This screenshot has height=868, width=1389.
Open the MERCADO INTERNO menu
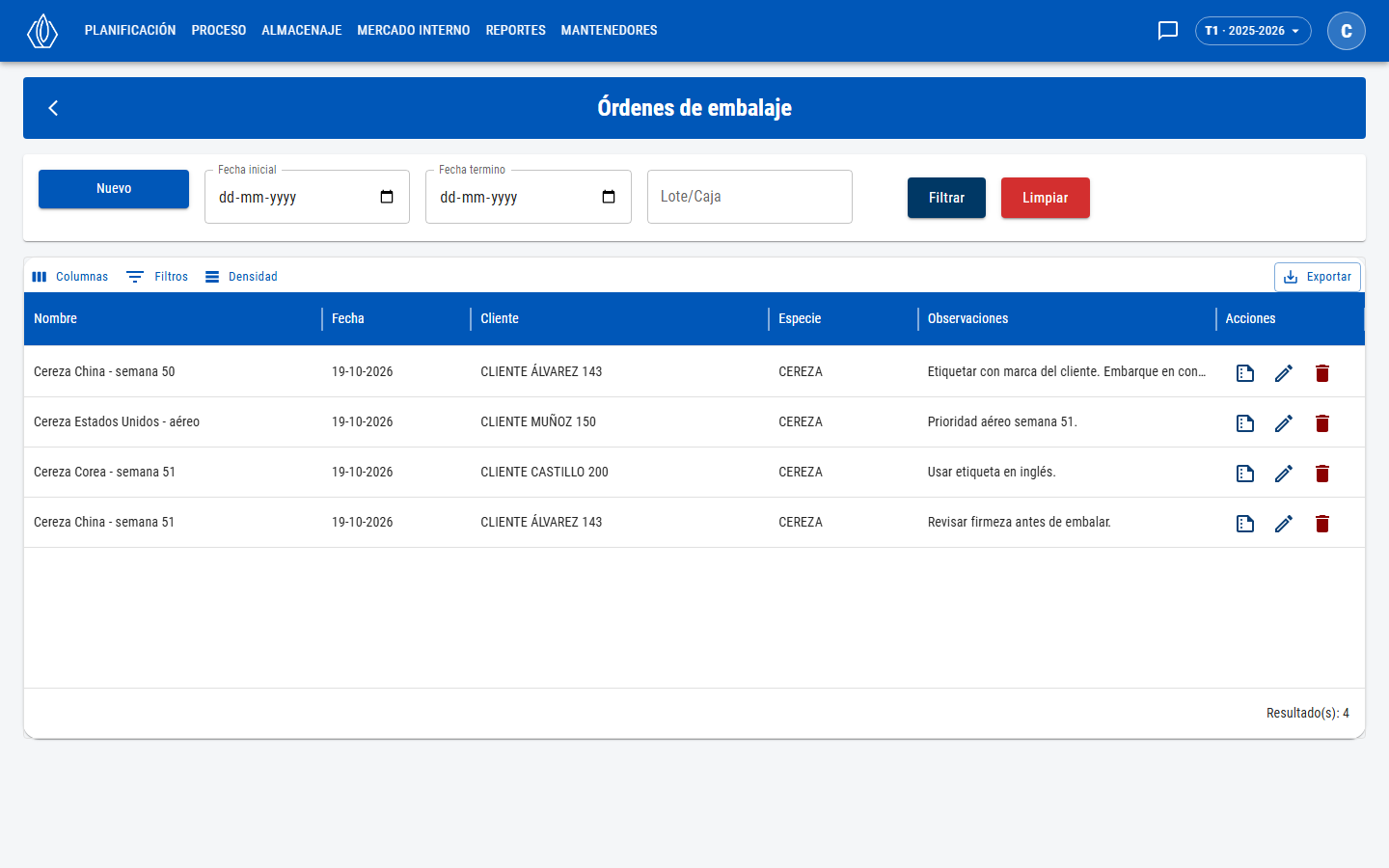(414, 31)
